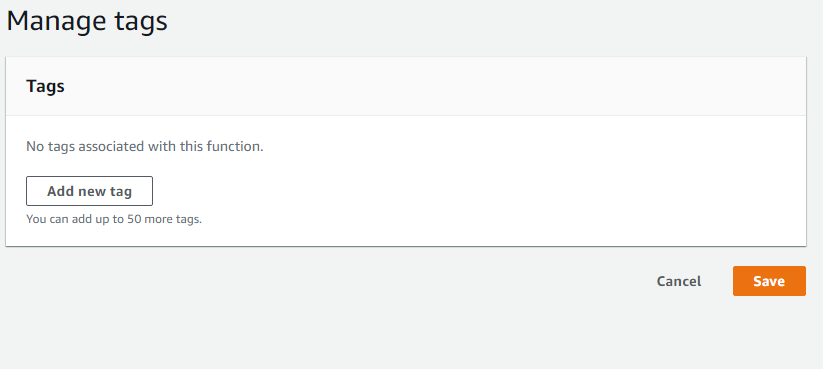The height and width of the screenshot is (369, 823).
Task: Save the tag changes
Action: click(x=769, y=281)
